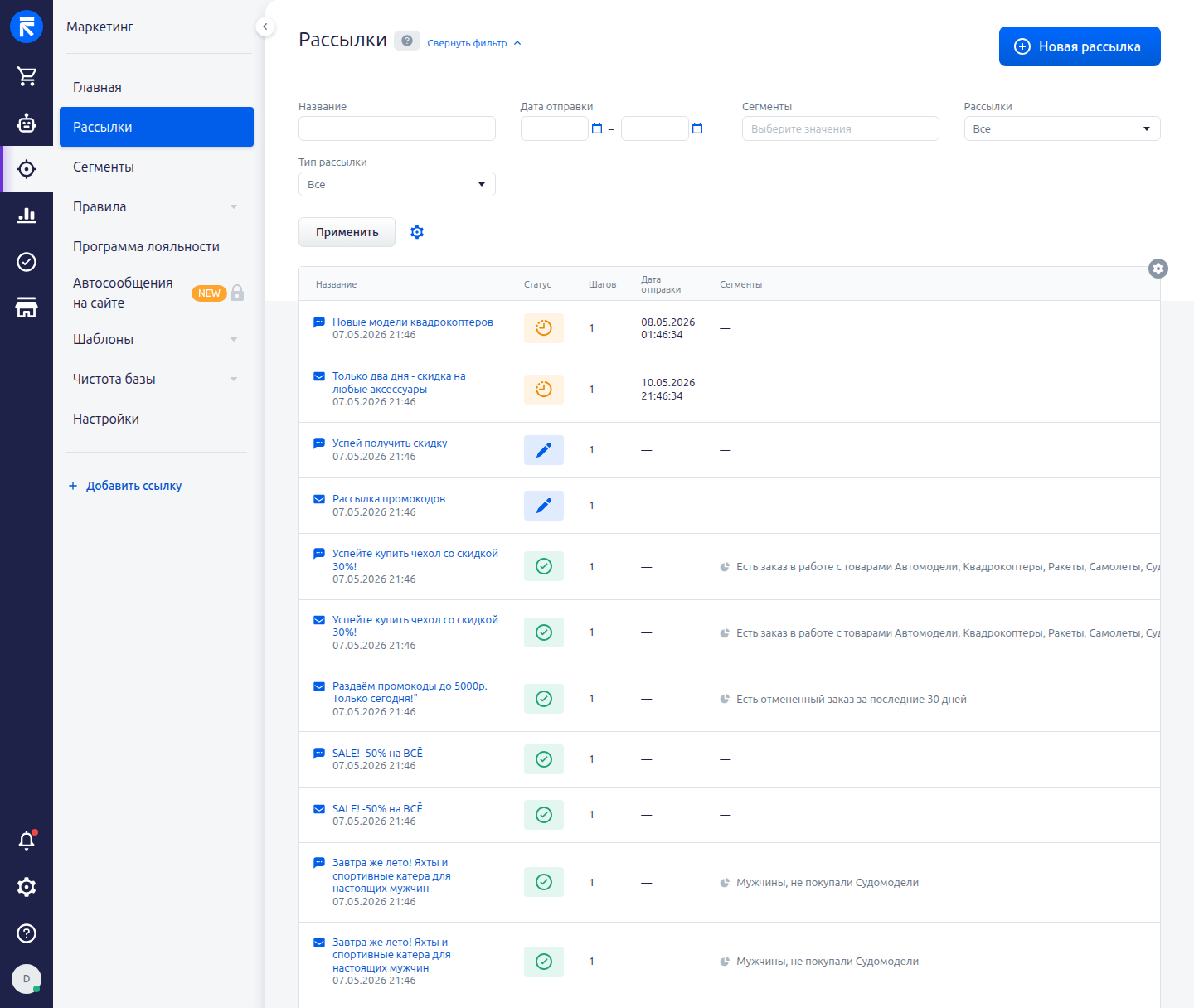Open the Сегменты value selector

pyautogui.click(x=841, y=128)
